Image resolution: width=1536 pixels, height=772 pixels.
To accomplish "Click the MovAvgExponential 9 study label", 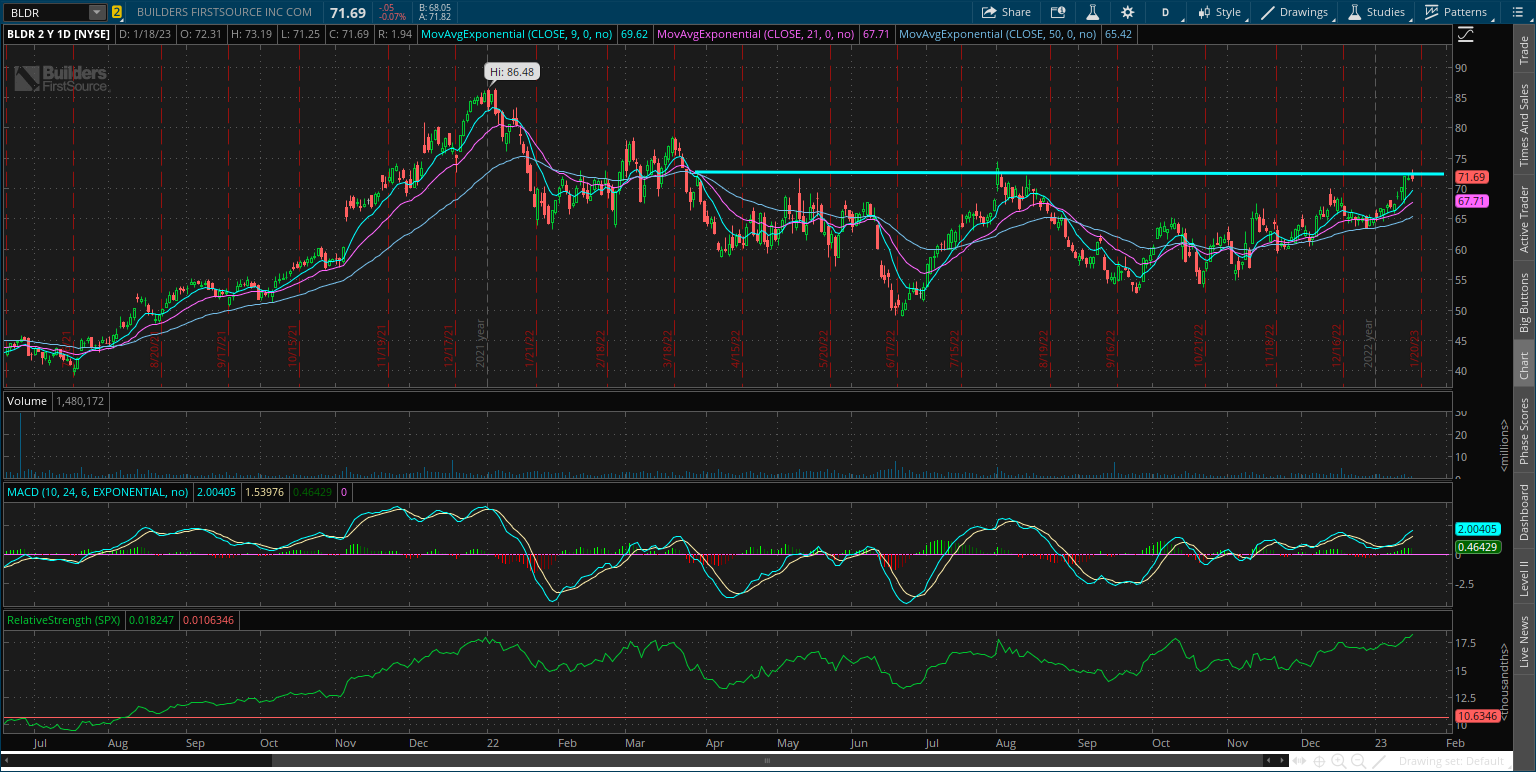I will click(x=517, y=34).
